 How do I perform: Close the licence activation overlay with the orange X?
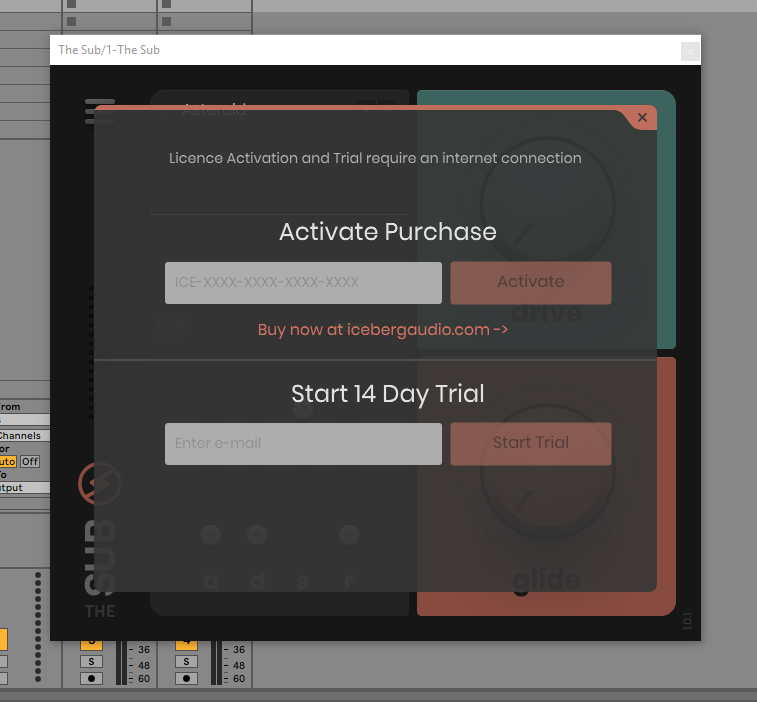642,117
